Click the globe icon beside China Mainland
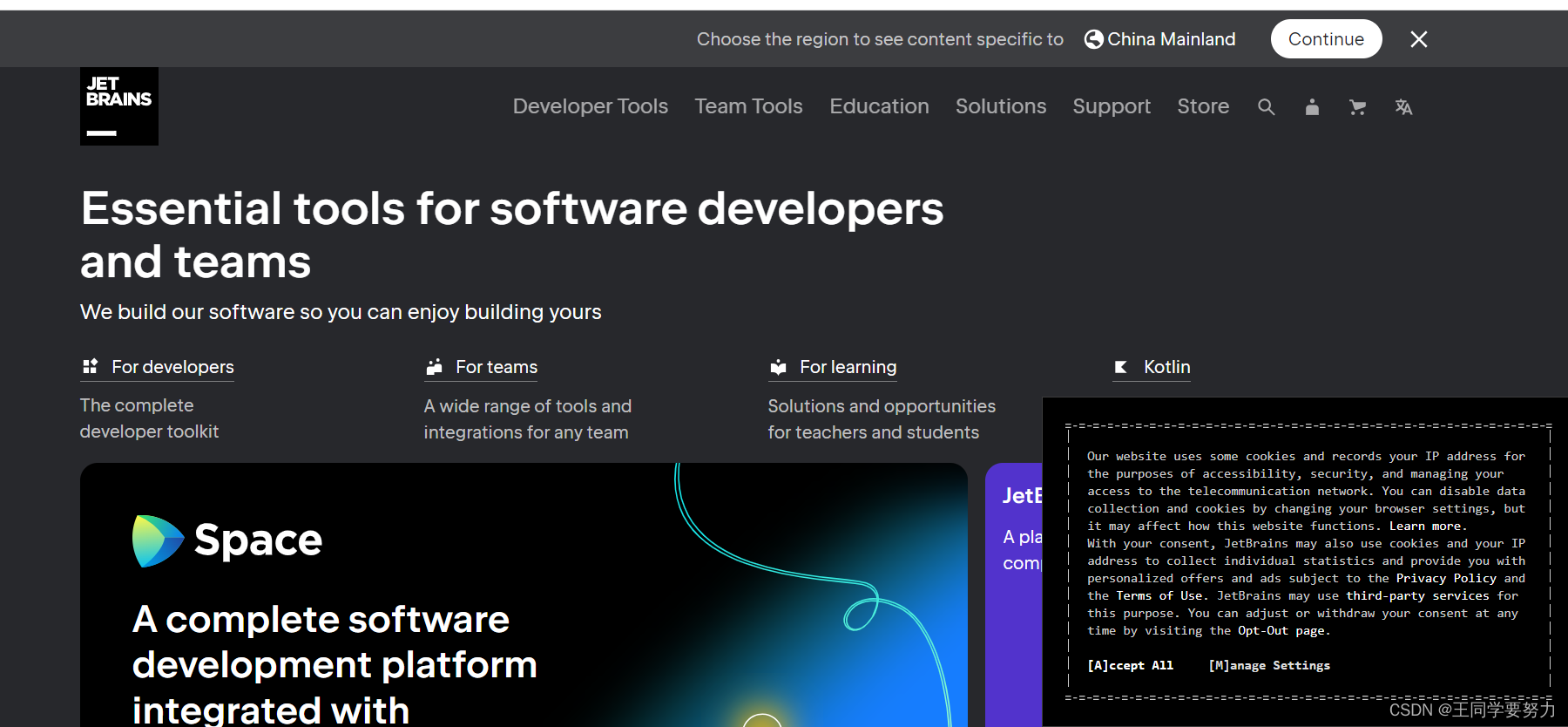This screenshot has width=1568, height=727. click(1093, 39)
